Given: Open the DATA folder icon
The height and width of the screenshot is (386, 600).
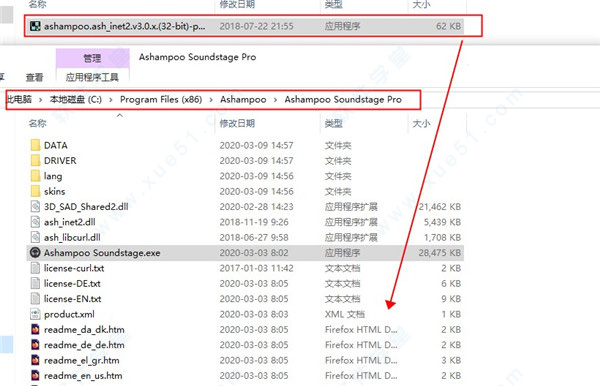Looking at the screenshot, I should [35, 145].
